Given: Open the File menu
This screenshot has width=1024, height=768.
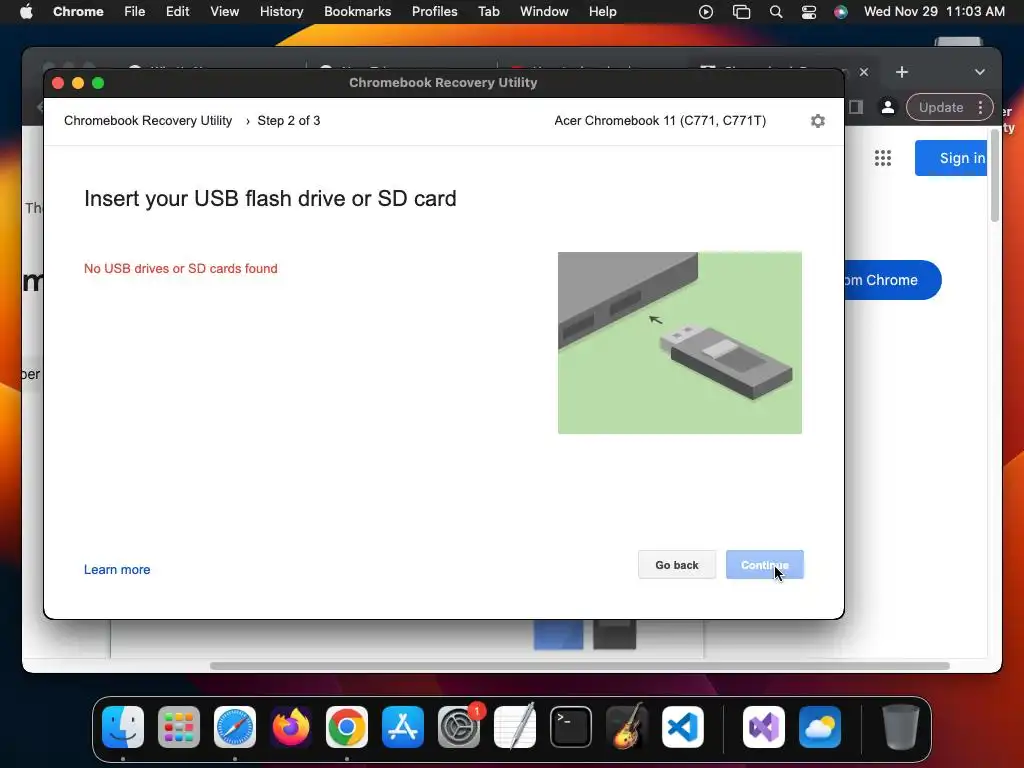Looking at the screenshot, I should click(135, 12).
